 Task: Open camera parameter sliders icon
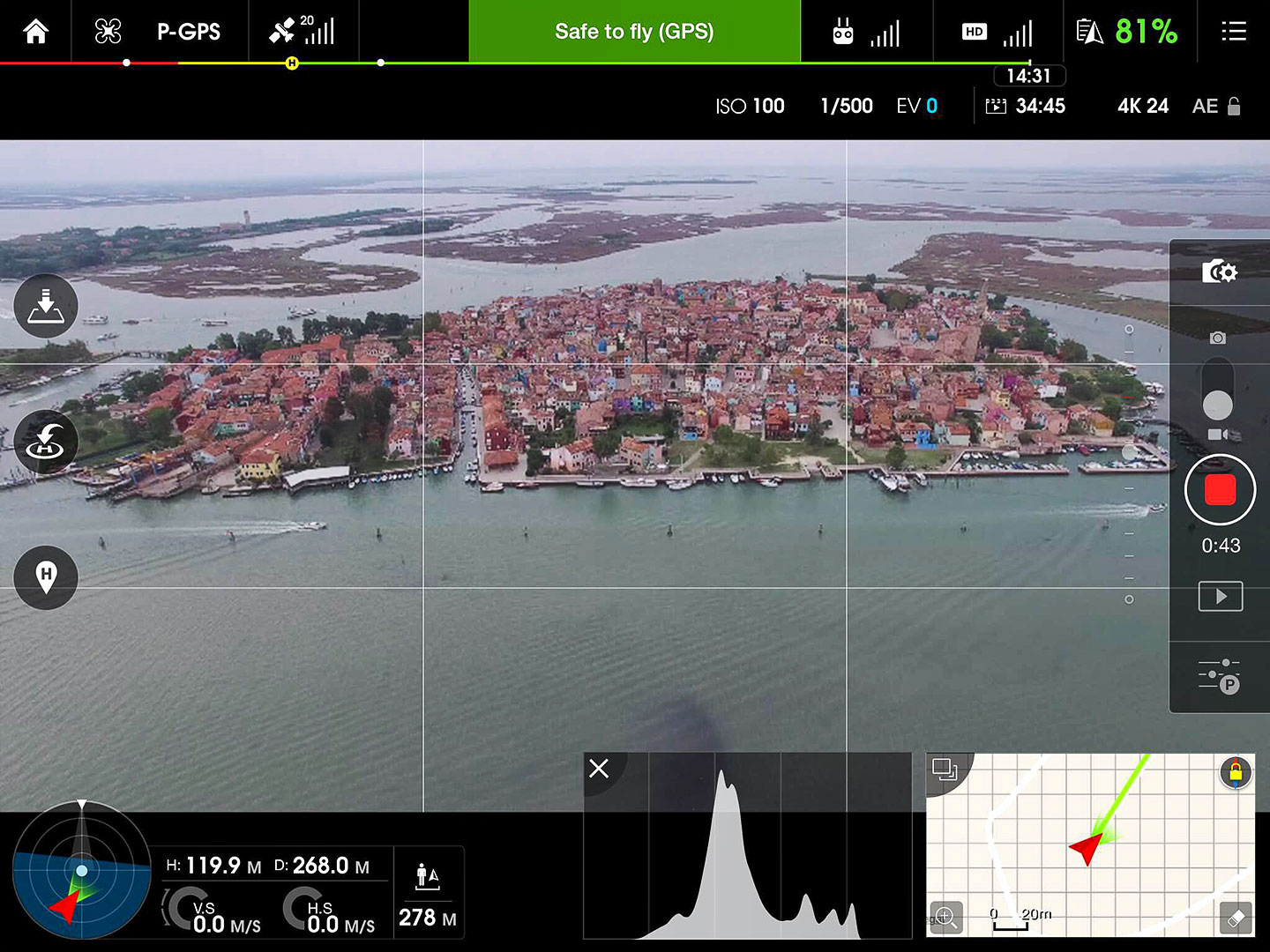click(x=1220, y=676)
